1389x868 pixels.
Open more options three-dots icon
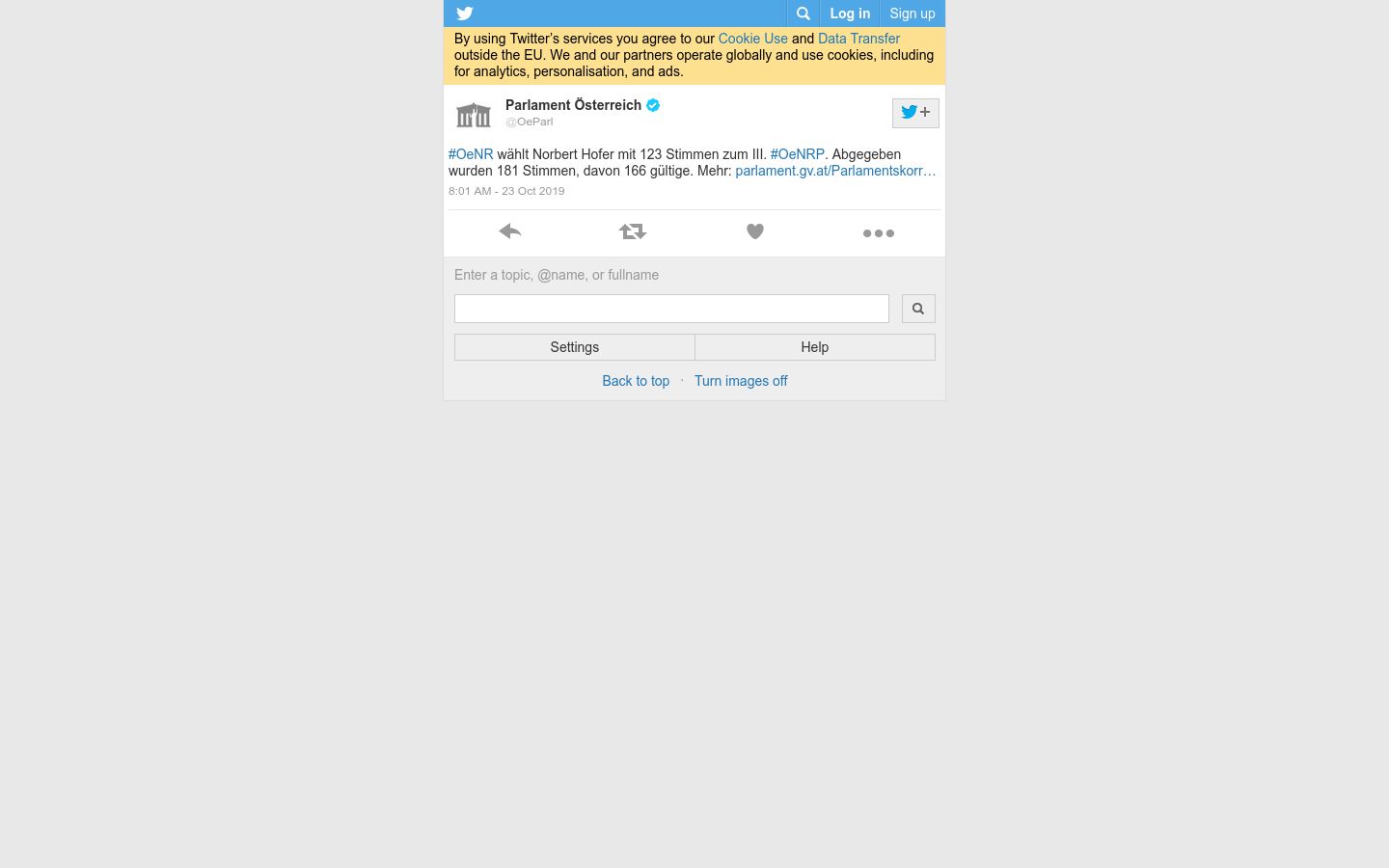[x=879, y=233]
